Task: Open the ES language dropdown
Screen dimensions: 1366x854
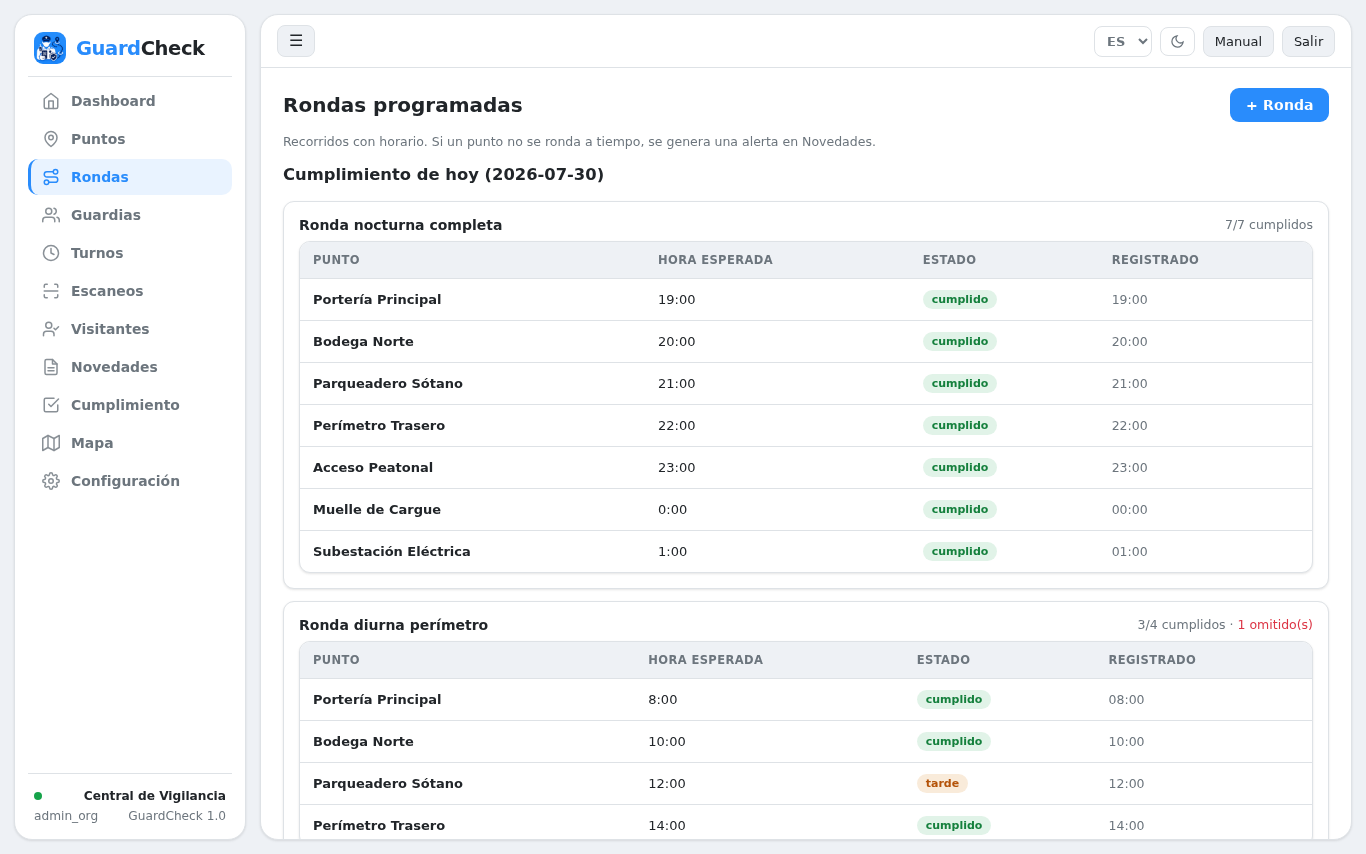Action: pyautogui.click(x=1123, y=41)
